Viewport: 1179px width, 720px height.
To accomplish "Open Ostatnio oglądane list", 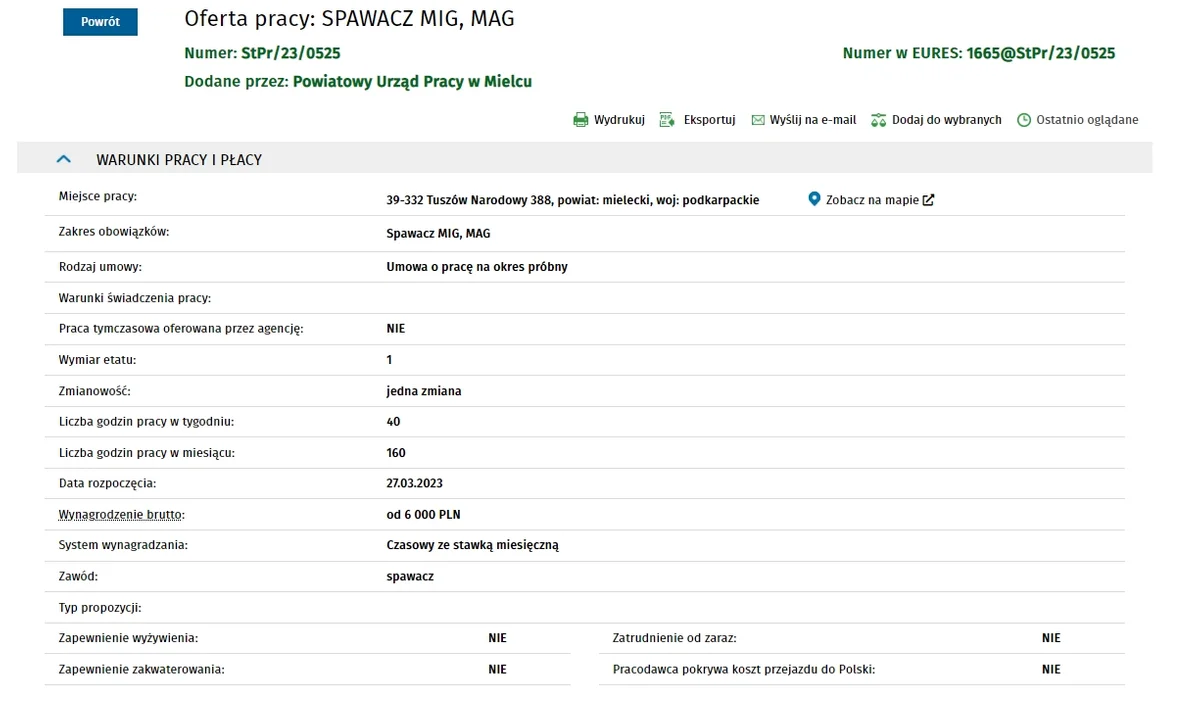I will 1087,120.
